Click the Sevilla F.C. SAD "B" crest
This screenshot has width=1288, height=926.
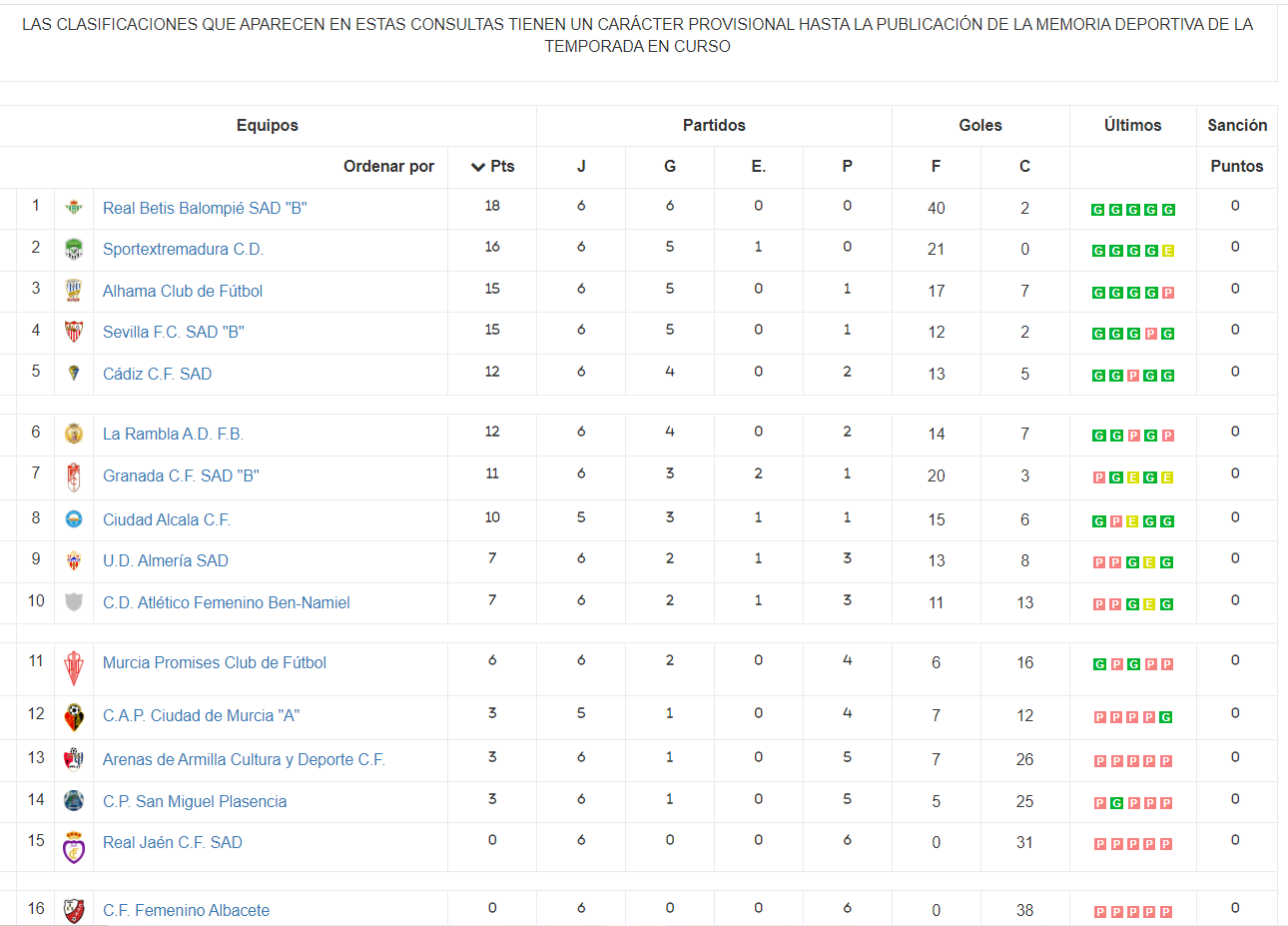pos(74,332)
